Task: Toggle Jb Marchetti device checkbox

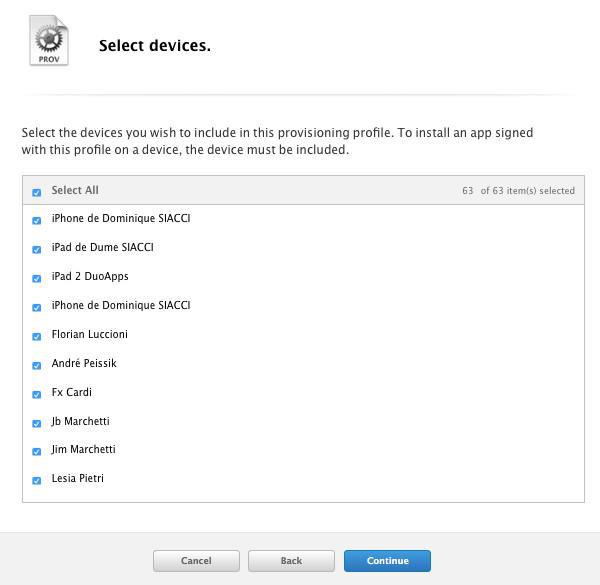Action: 37,423
